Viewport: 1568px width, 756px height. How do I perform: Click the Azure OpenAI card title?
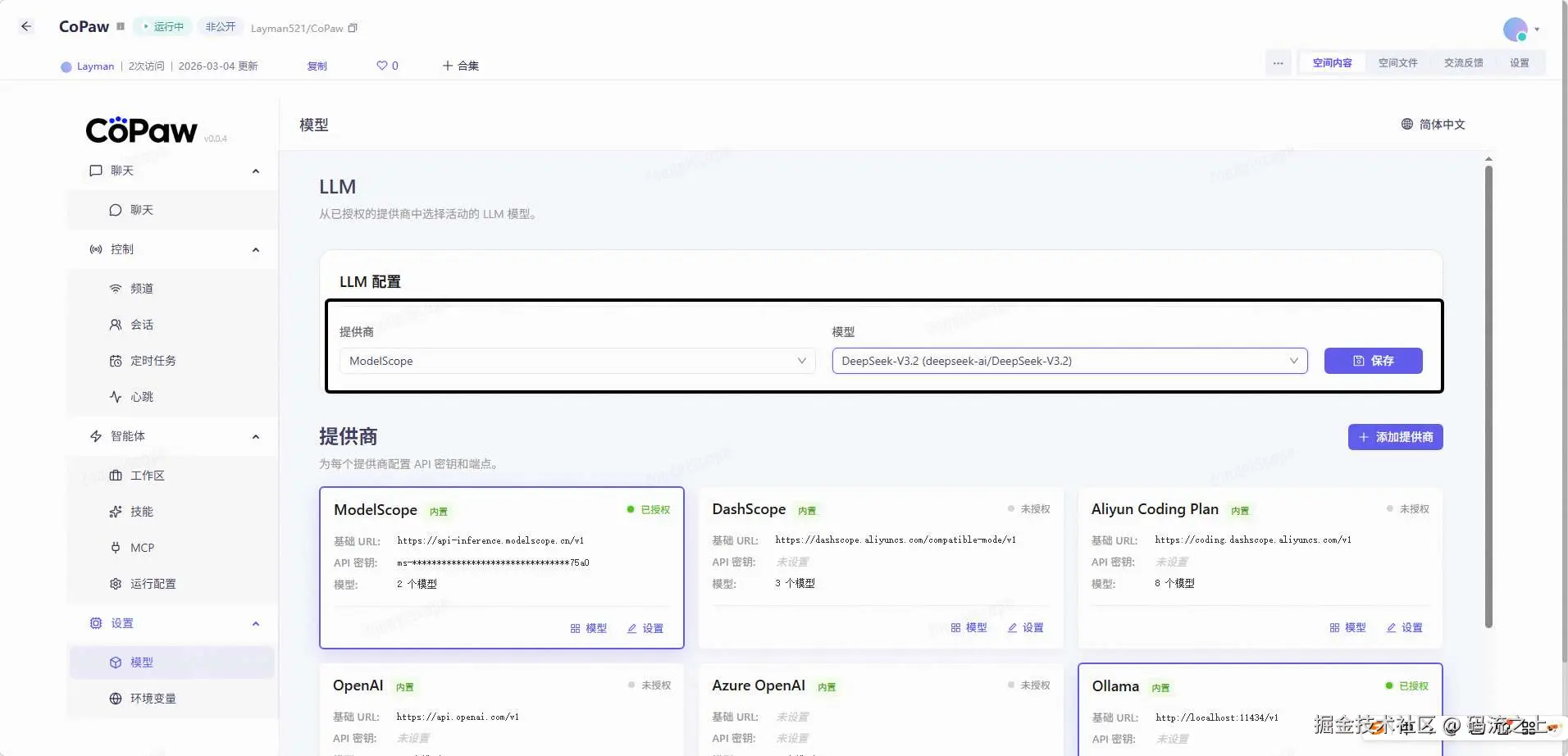[x=759, y=685]
